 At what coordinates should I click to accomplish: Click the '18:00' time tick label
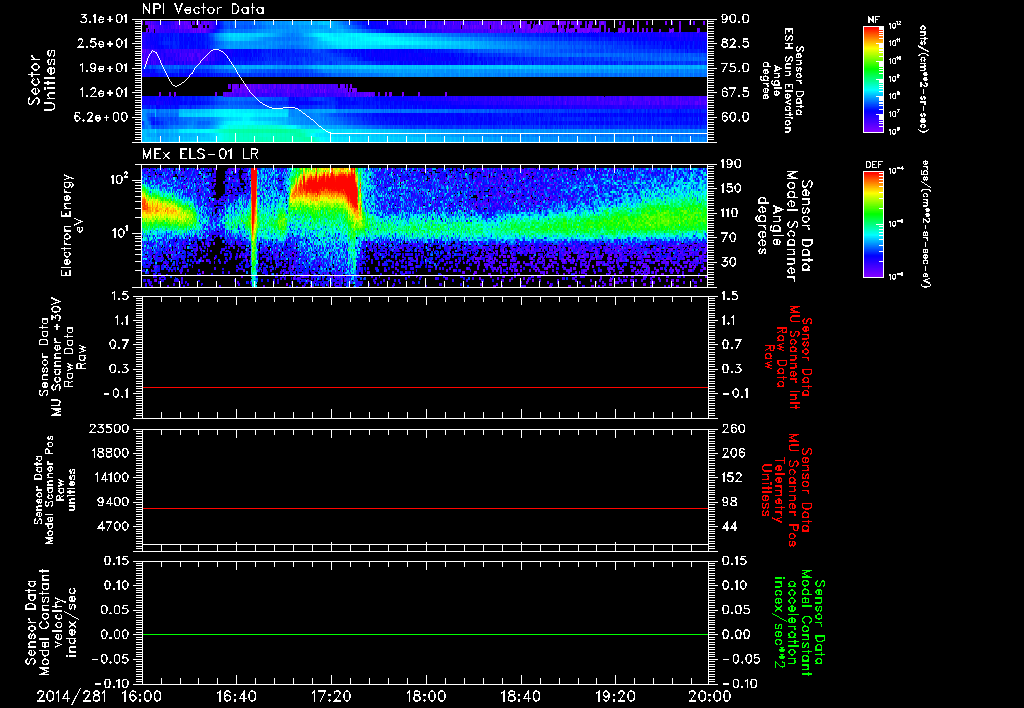tap(426, 696)
